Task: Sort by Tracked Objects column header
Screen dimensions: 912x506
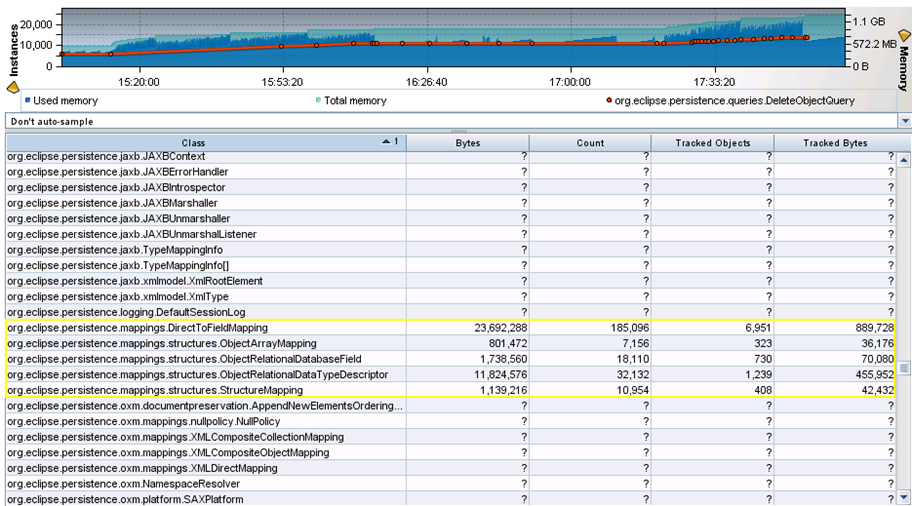Action: [x=712, y=143]
